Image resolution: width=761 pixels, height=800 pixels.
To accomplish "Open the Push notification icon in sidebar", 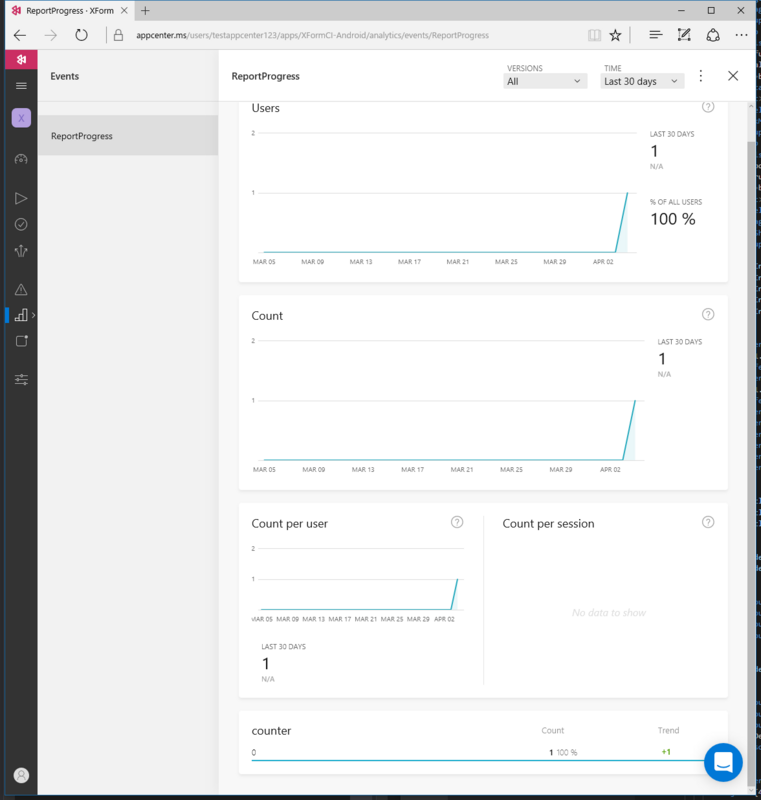I will click(21, 341).
